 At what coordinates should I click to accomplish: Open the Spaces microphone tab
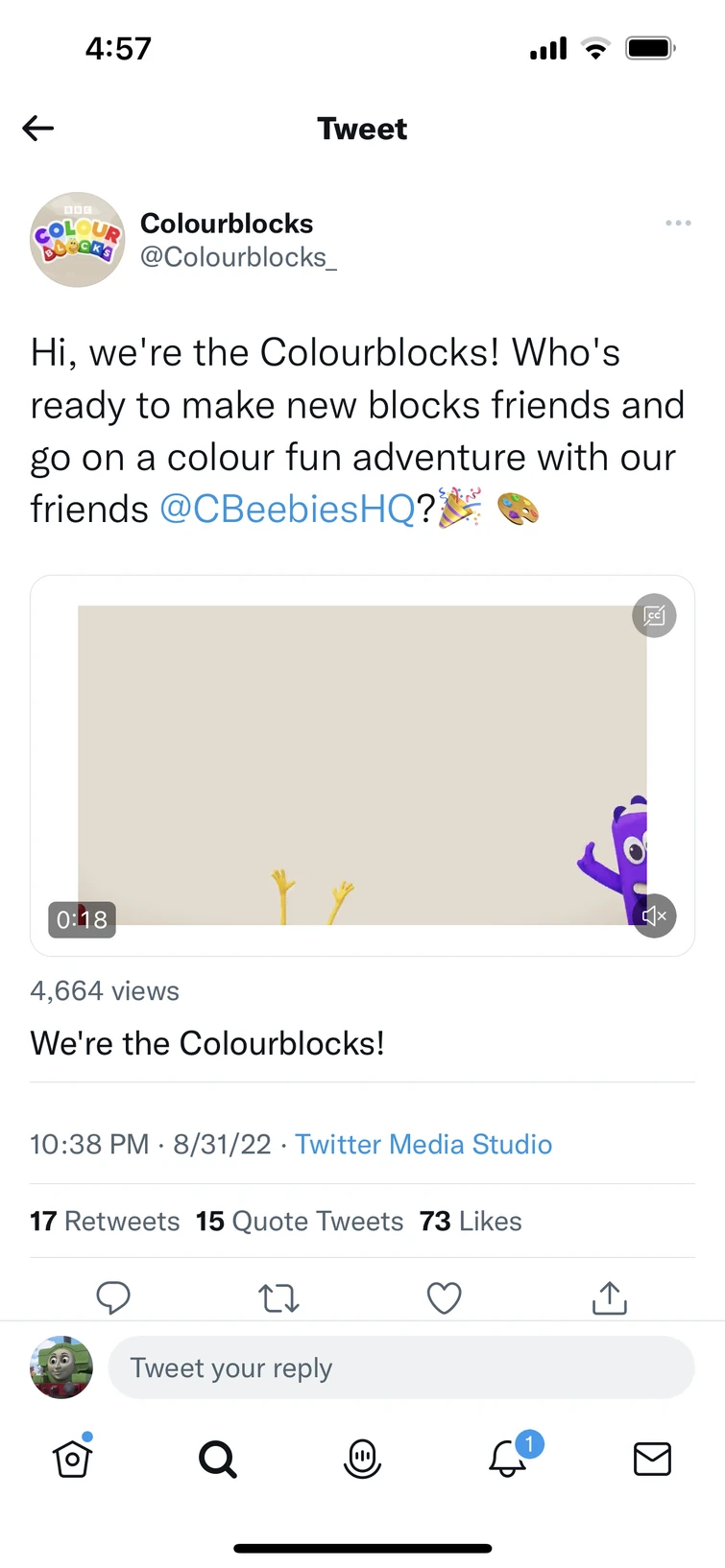pyautogui.click(x=362, y=1459)
